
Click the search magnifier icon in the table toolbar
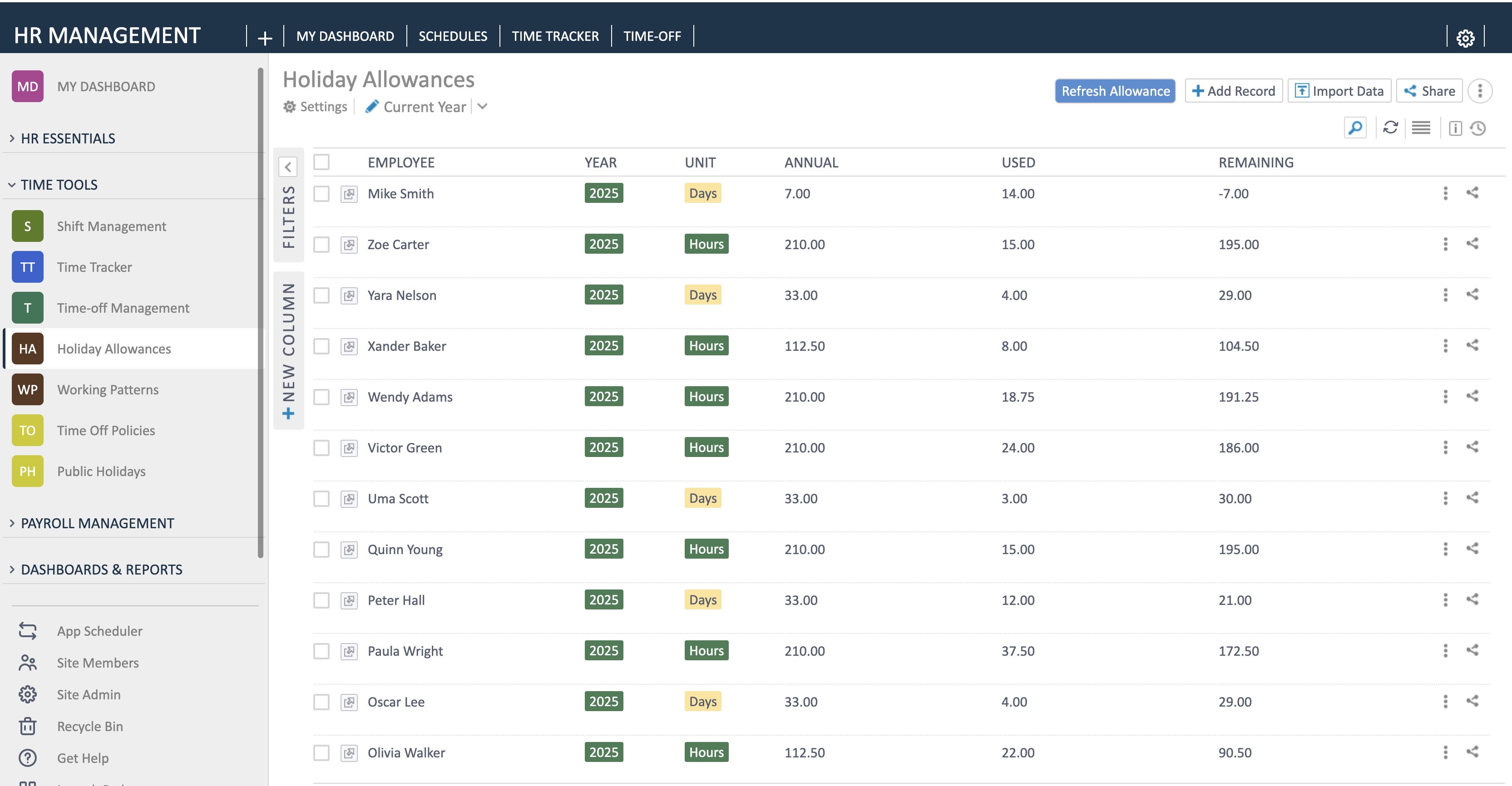(x=1355, y=128)
